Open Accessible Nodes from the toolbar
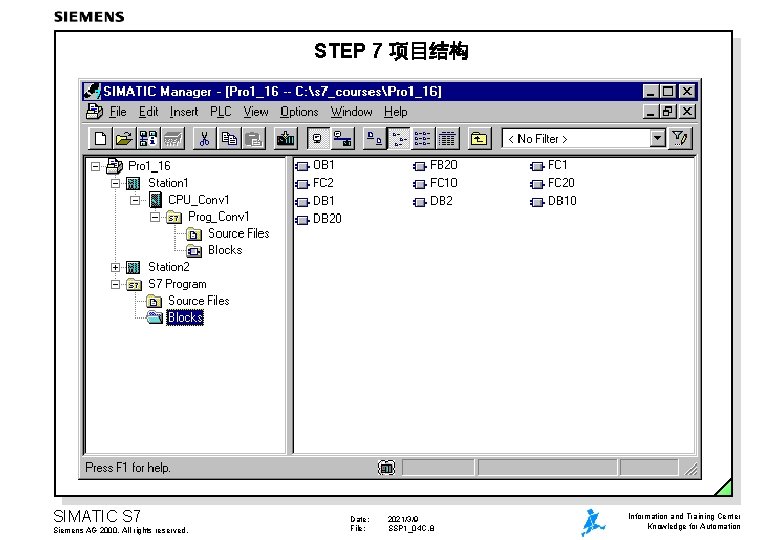The image size is (780, 540). 148,138
